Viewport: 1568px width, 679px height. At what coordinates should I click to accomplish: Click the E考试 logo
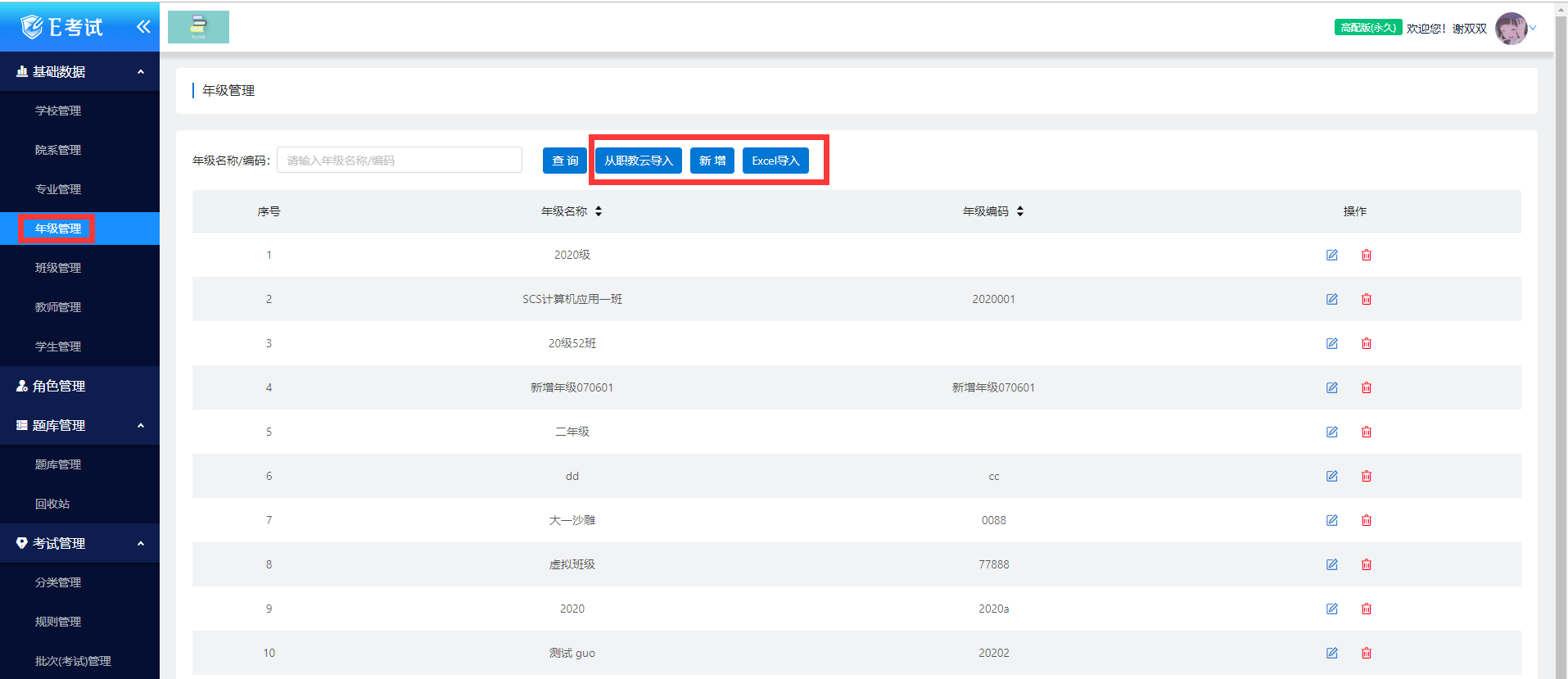click(62, 27)
